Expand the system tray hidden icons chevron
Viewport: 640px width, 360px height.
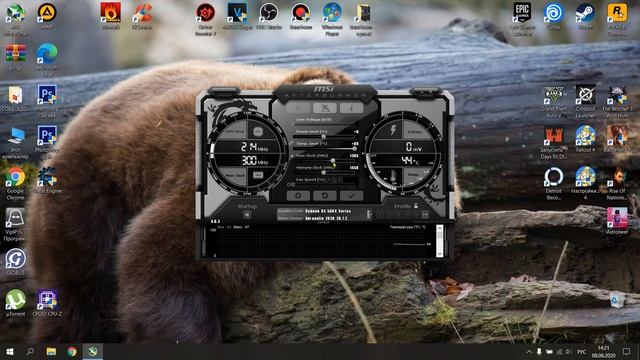pyautogui.click(x=529, y=351)
